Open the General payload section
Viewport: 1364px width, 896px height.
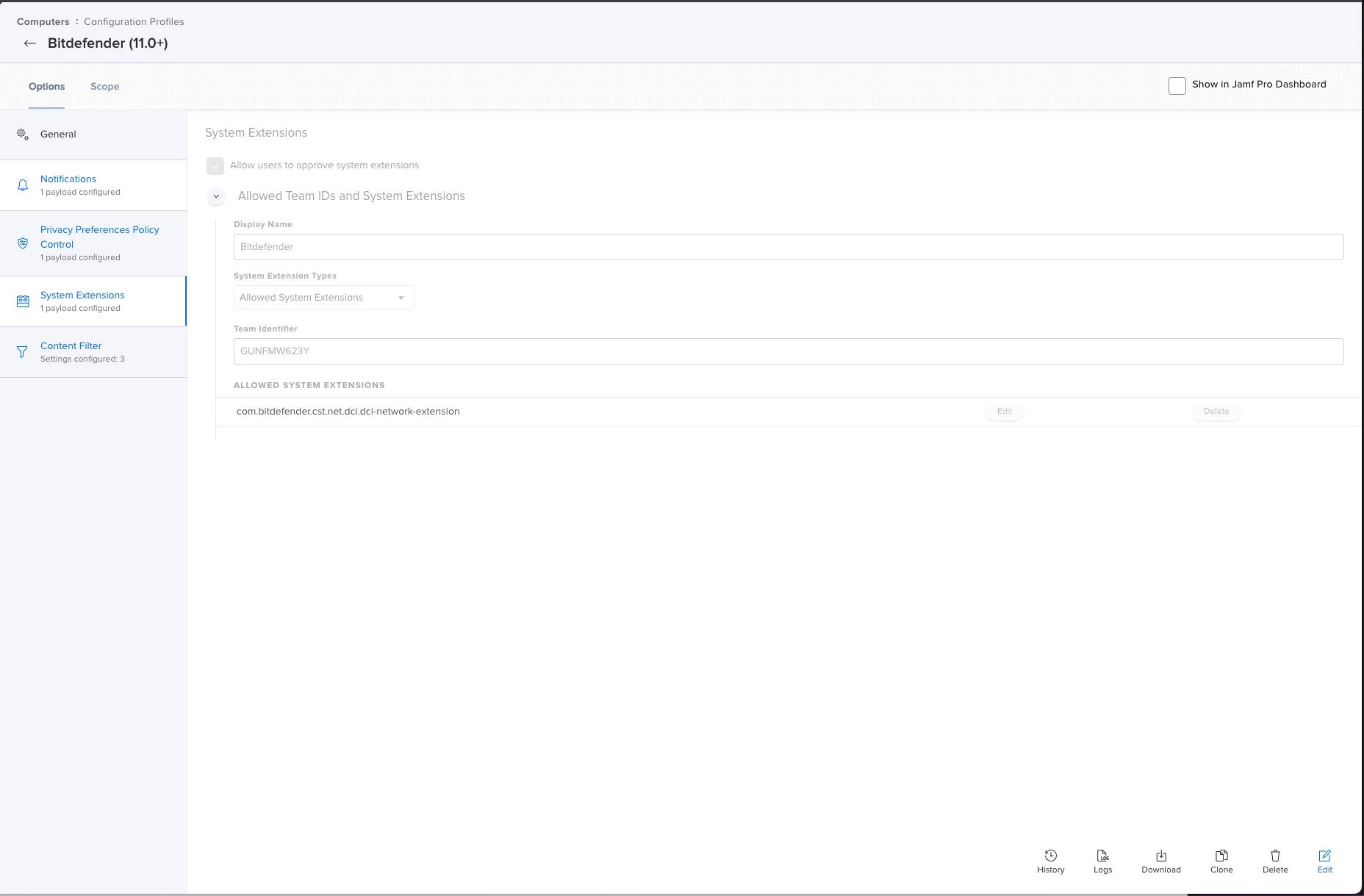pos(93,135)
